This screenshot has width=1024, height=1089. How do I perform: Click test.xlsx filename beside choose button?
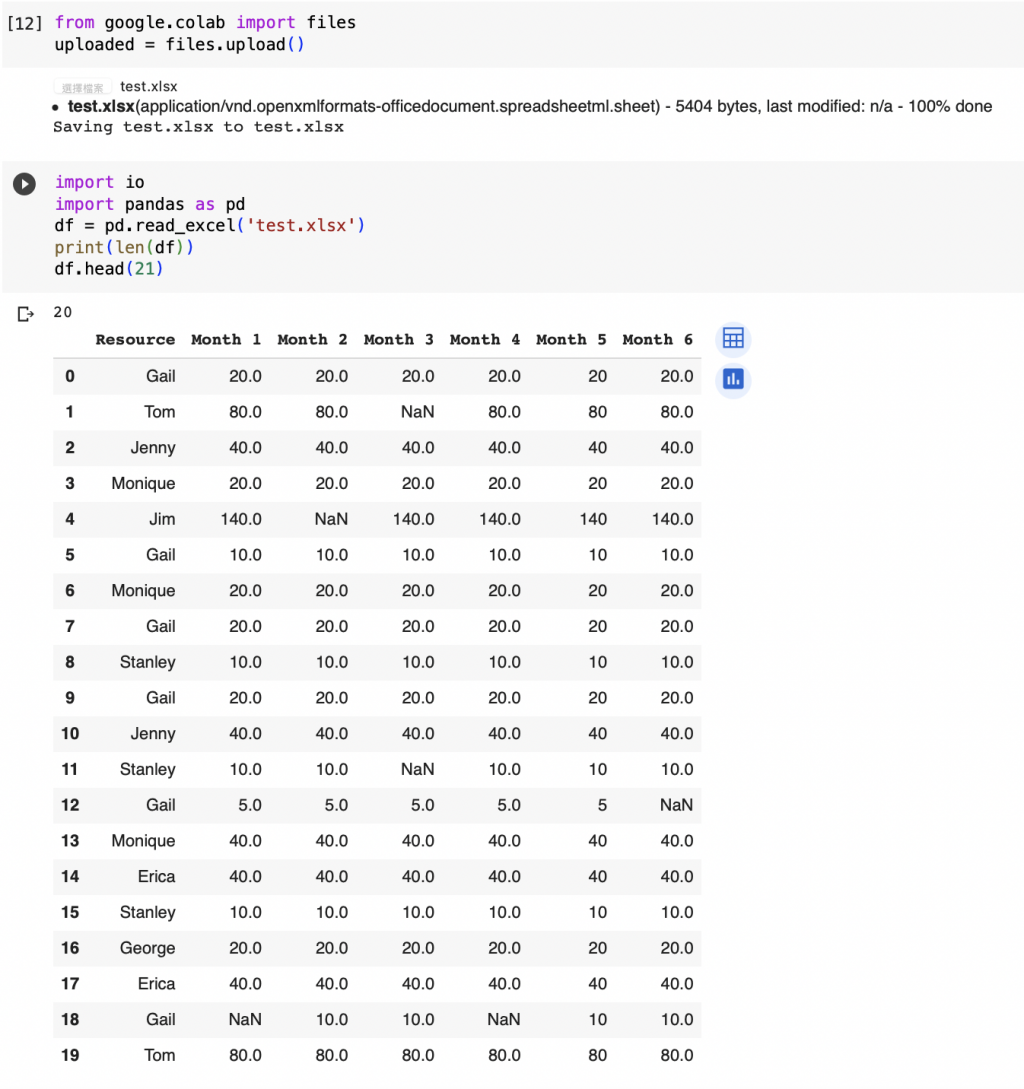coord(149,87)
